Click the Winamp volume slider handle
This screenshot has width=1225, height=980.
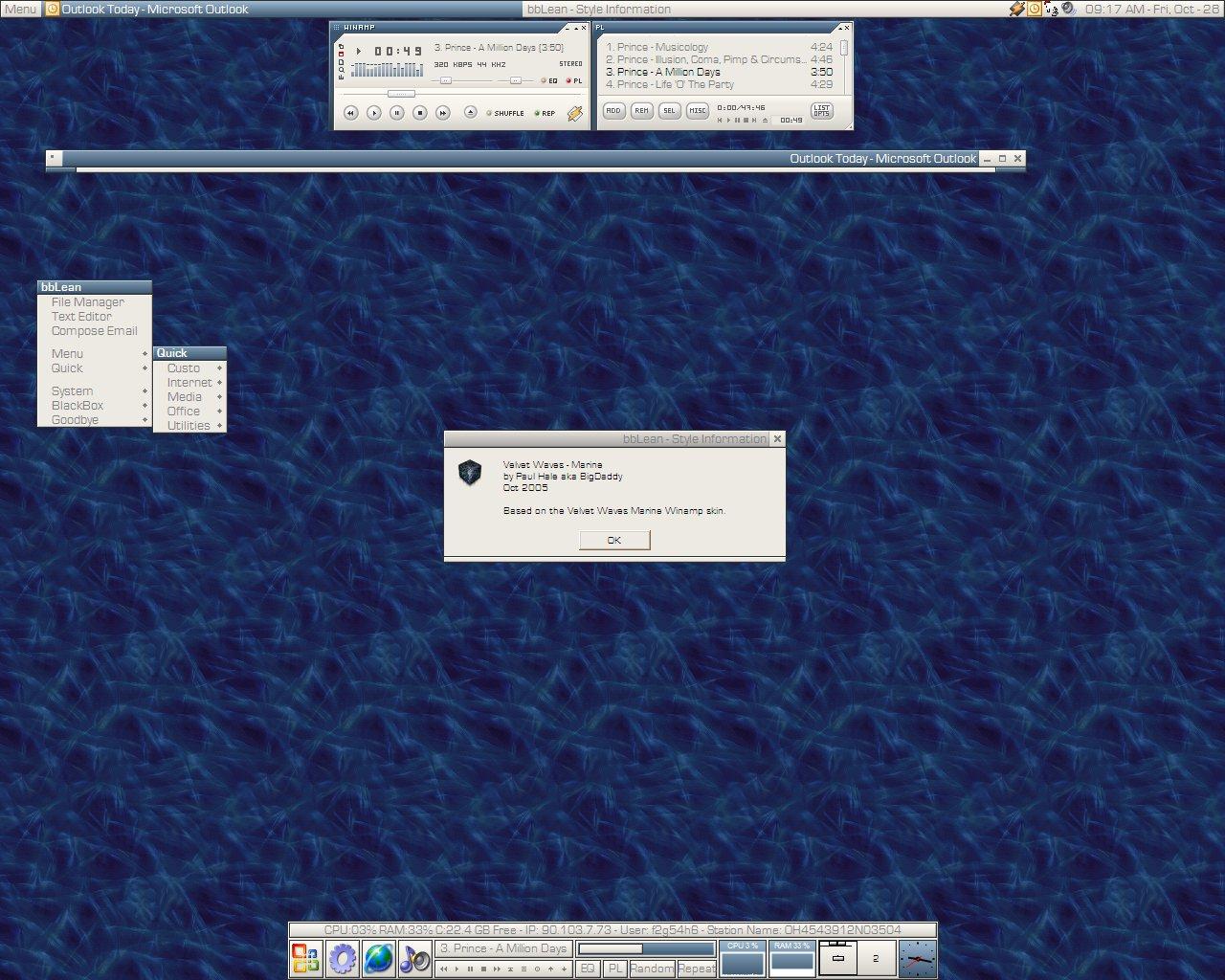click(445, 81)
